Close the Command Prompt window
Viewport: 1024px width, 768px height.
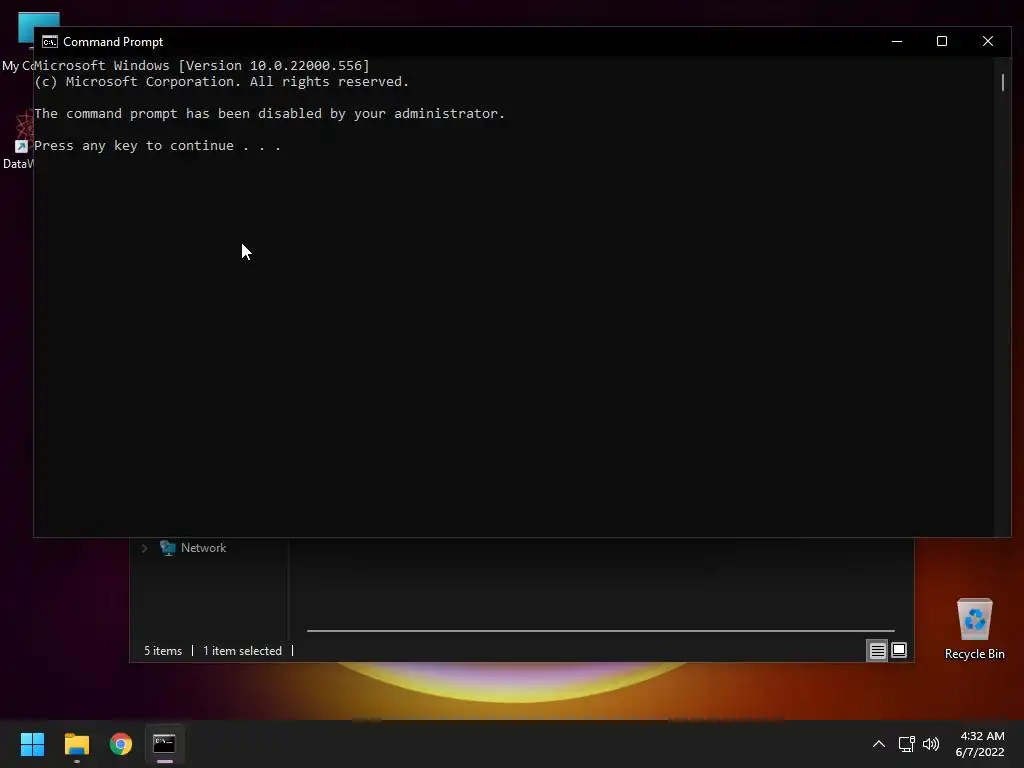pyautogui.click(x=987, y=41)
